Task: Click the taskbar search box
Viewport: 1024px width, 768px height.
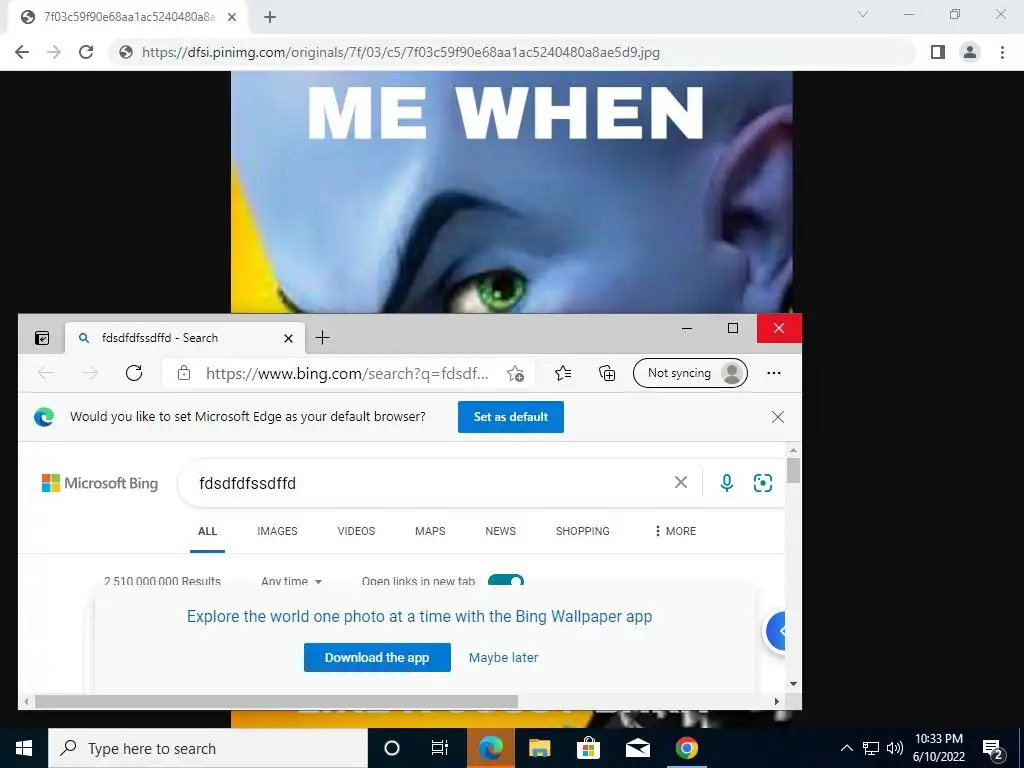Action: click(x=208, y=748)
